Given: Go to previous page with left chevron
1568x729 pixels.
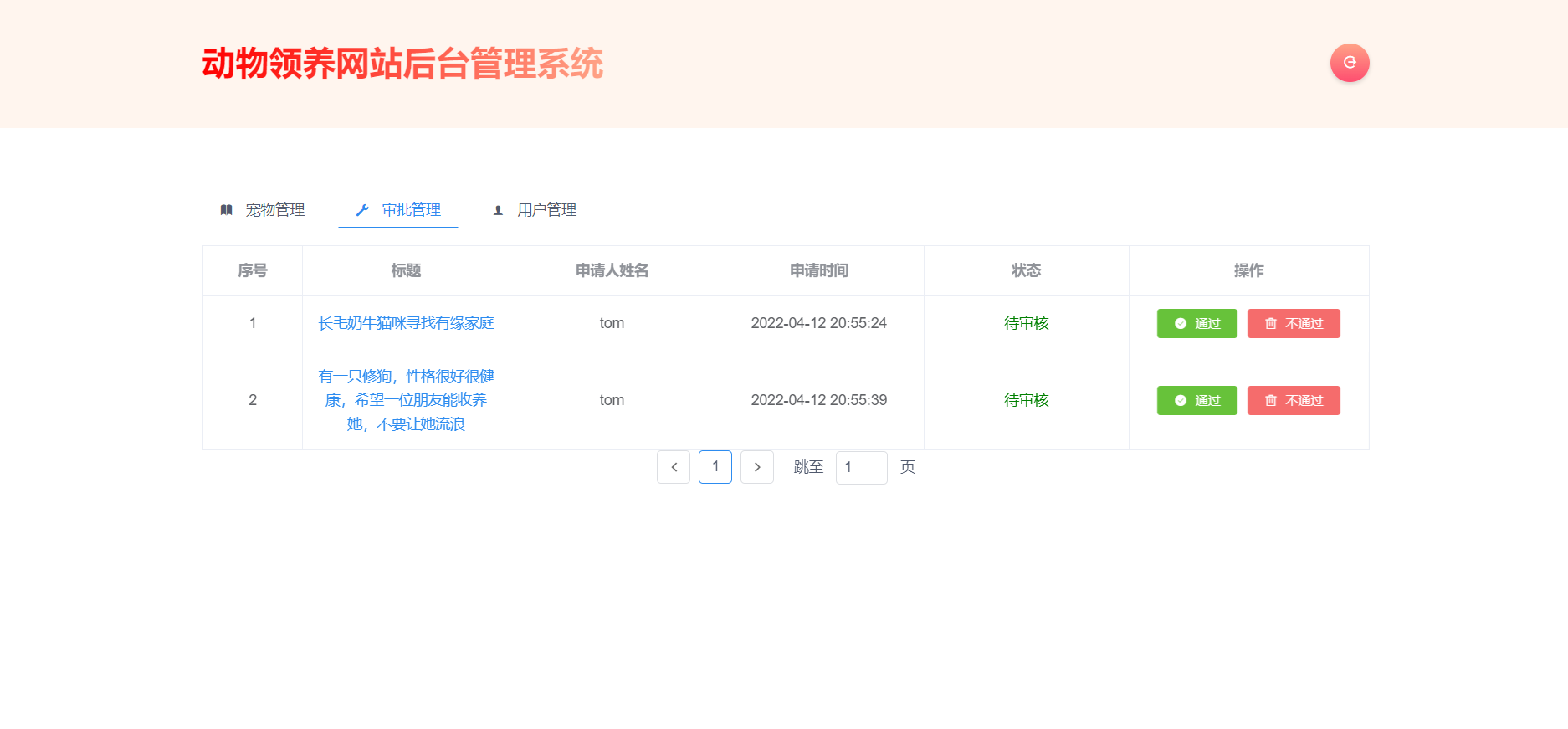Looking at the screenshot, I should pyautogui.click(x=674, y=467).
